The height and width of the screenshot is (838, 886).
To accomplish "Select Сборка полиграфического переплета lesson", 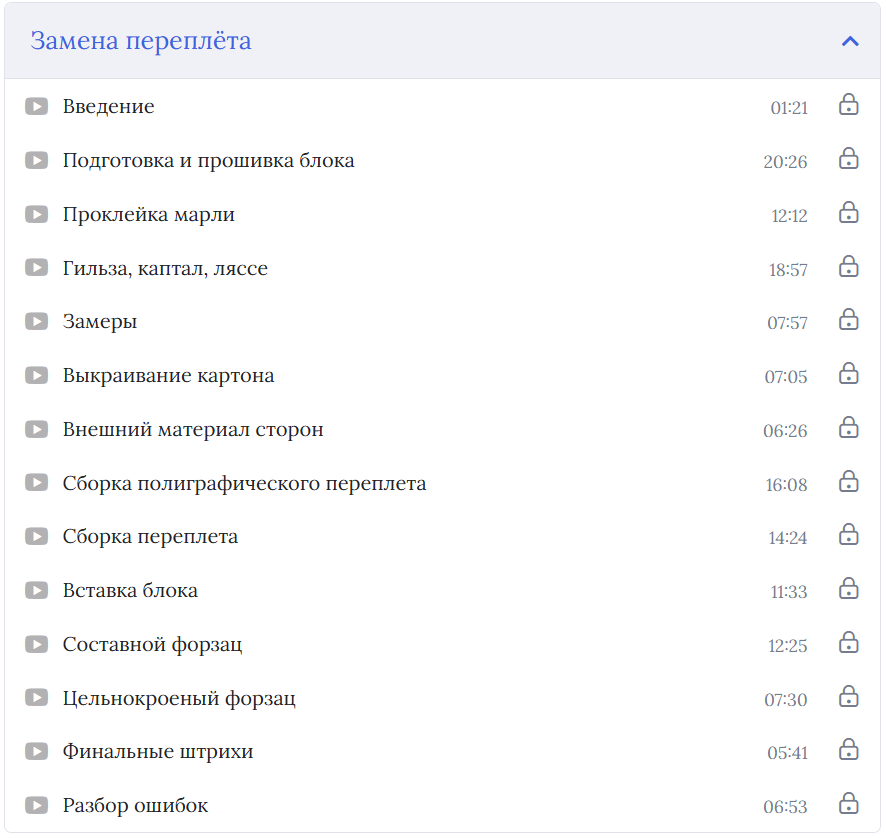I will [244, 483].
